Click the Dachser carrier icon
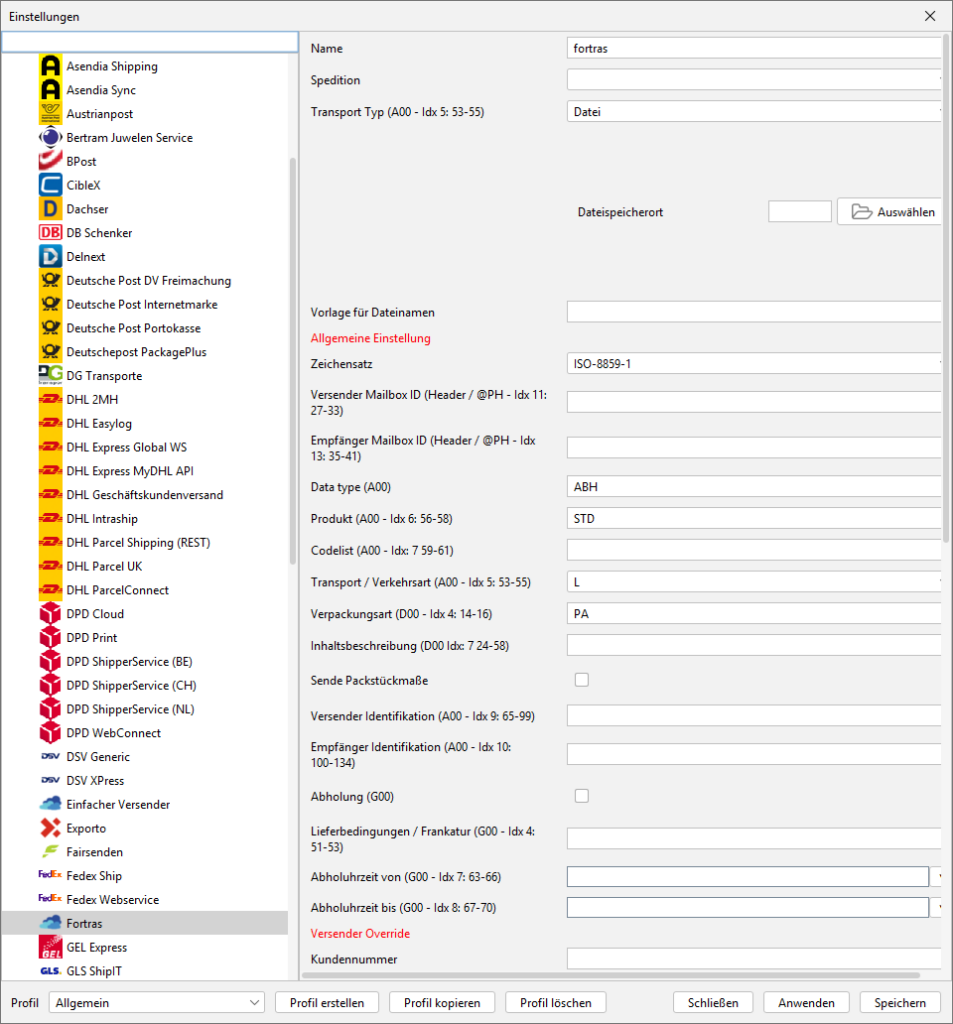 pos(51,209)
